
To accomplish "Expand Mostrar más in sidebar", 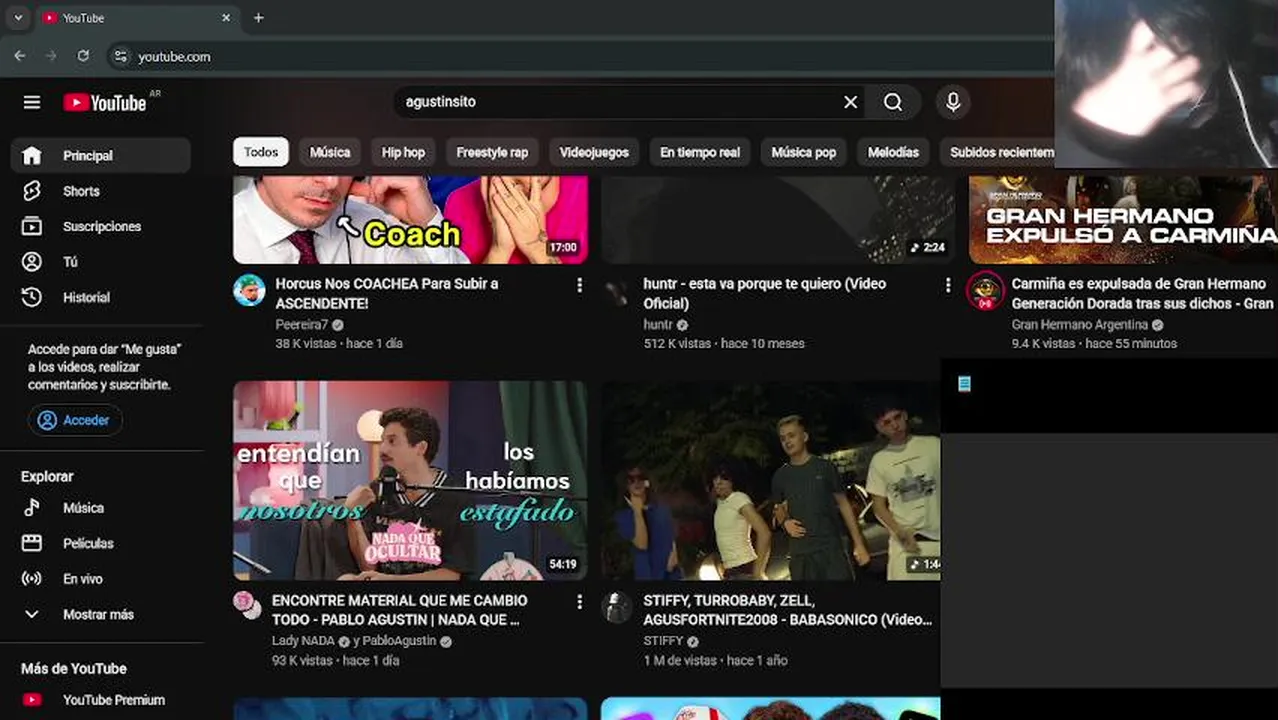I will [x=100, y=614].
